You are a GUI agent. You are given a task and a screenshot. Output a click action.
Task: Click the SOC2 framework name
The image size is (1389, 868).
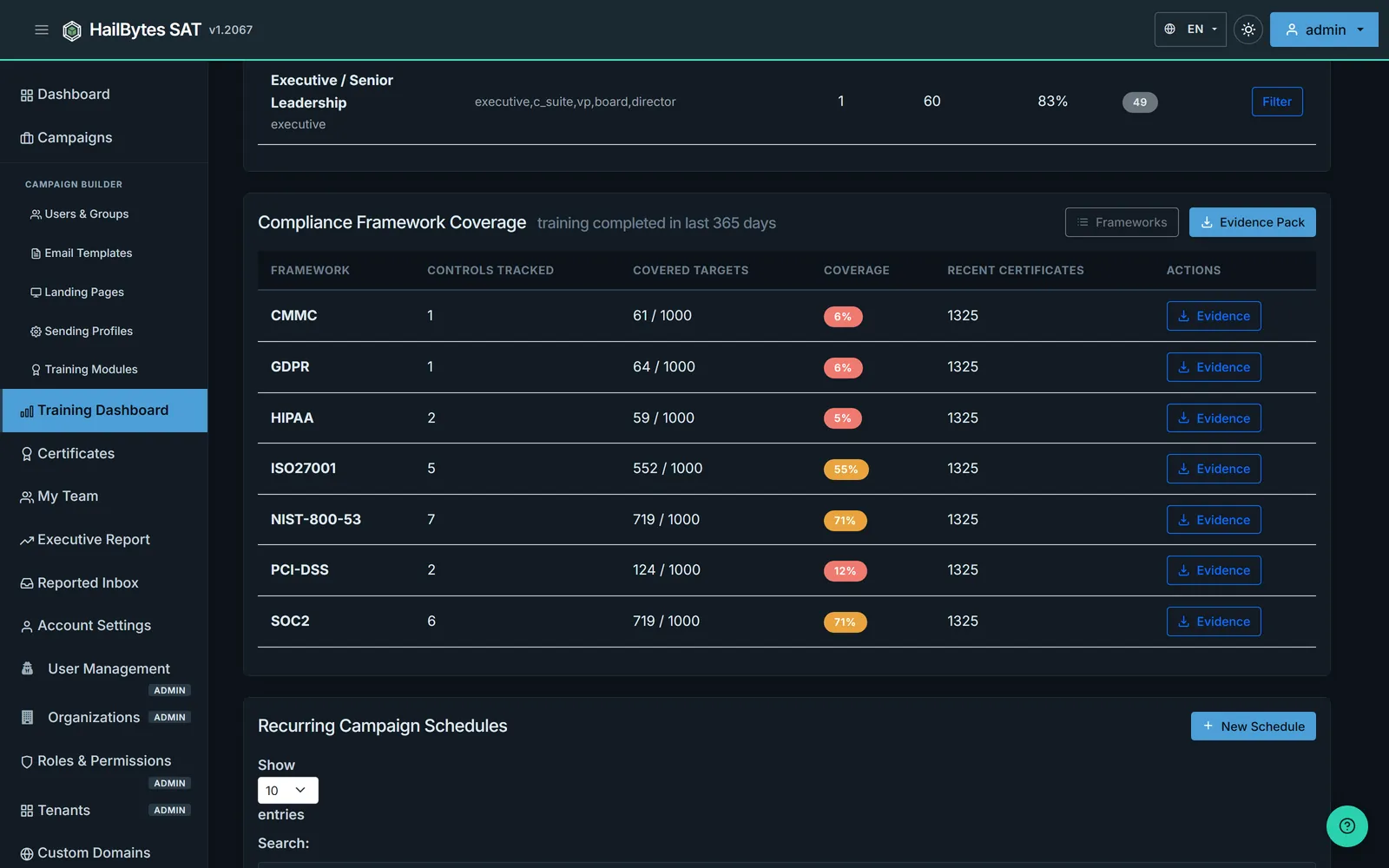(x=290, y=621)
